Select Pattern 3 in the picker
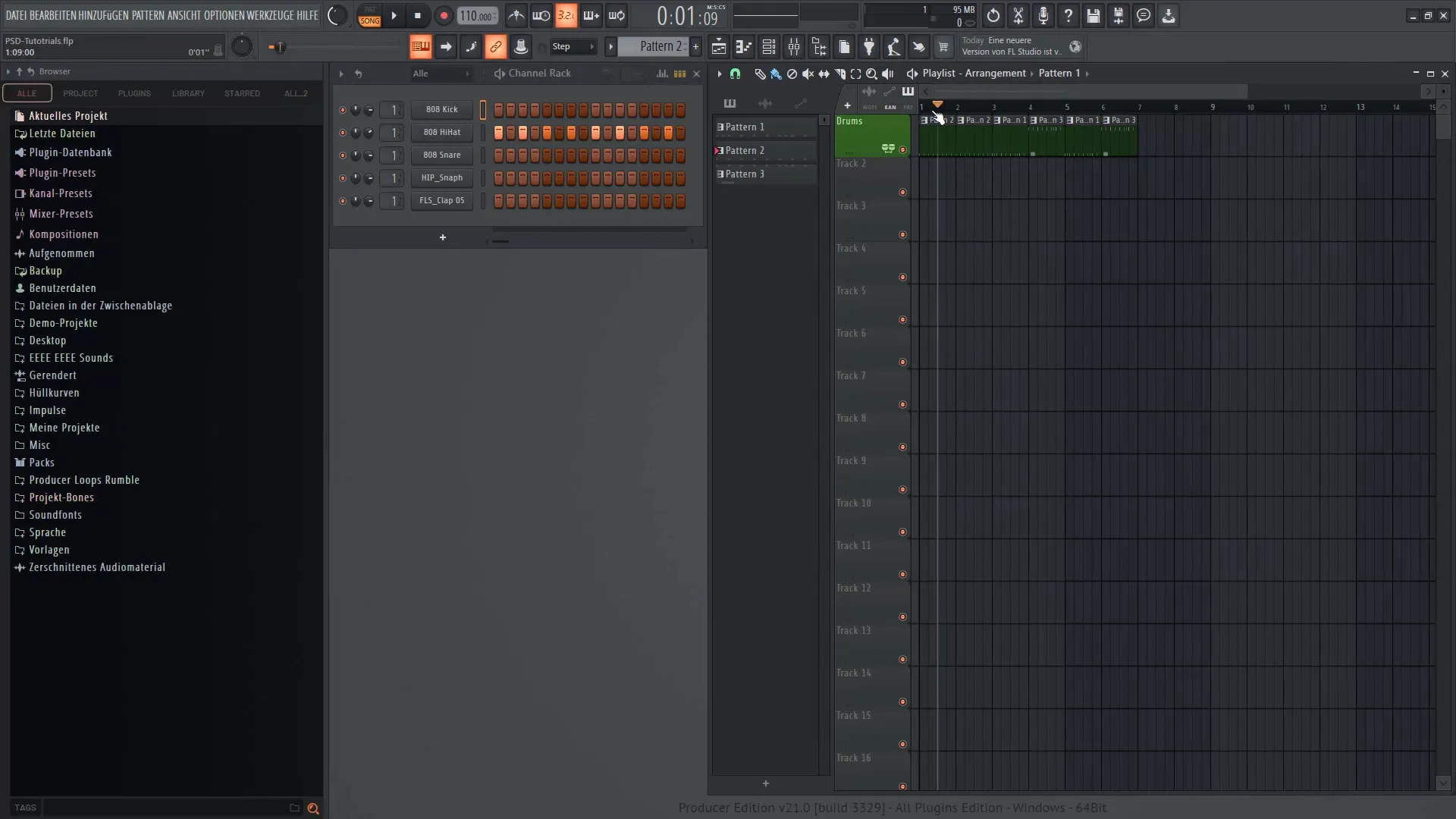The width and height of the screenshot is (1456, 819). (x=745, y=174)
